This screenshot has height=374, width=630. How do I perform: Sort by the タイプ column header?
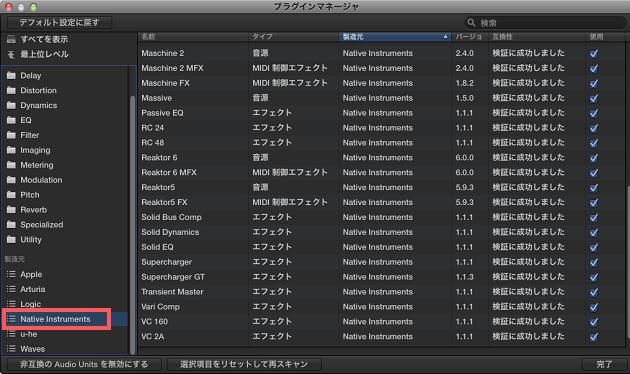(x=294, y=37)
